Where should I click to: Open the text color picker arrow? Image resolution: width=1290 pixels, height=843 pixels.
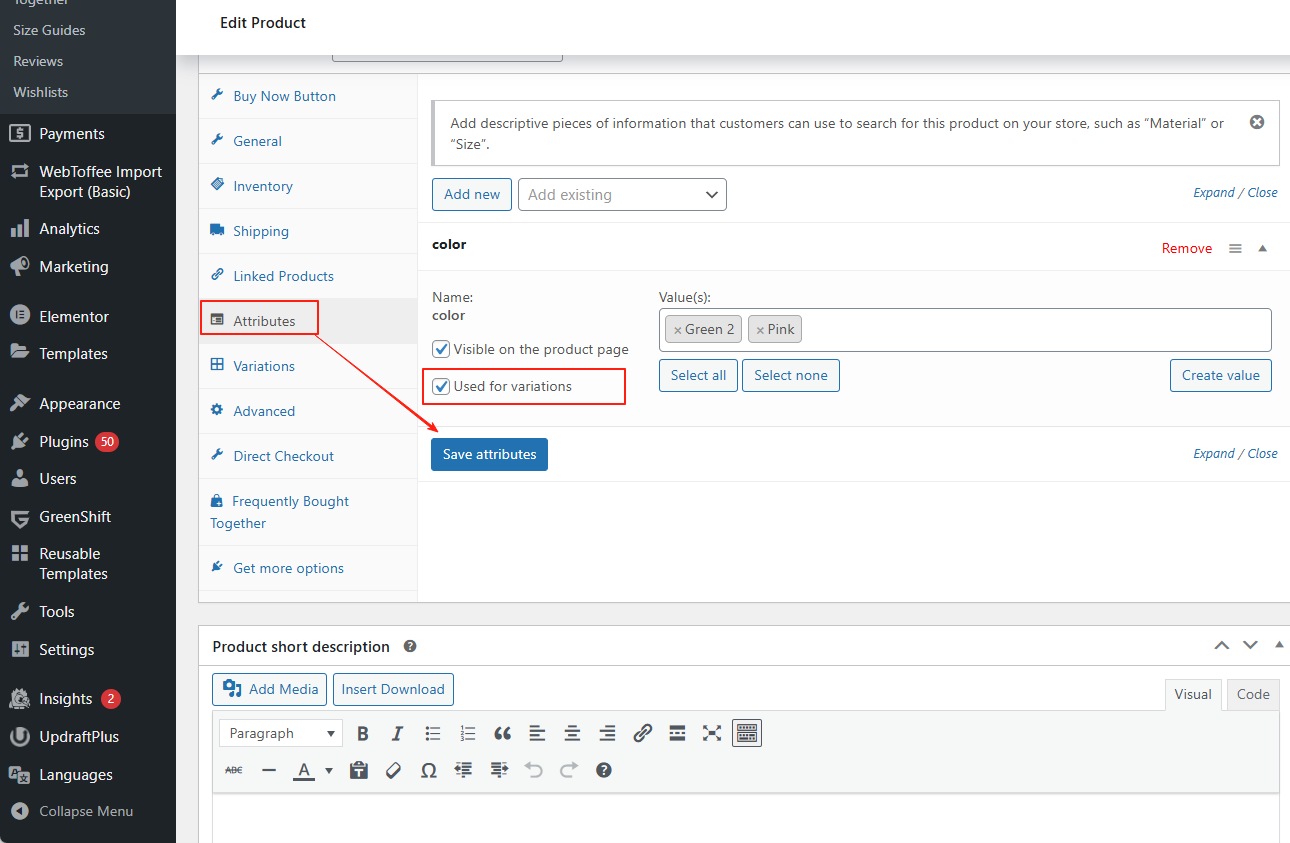pyautogui.click(x=329, y=771)
